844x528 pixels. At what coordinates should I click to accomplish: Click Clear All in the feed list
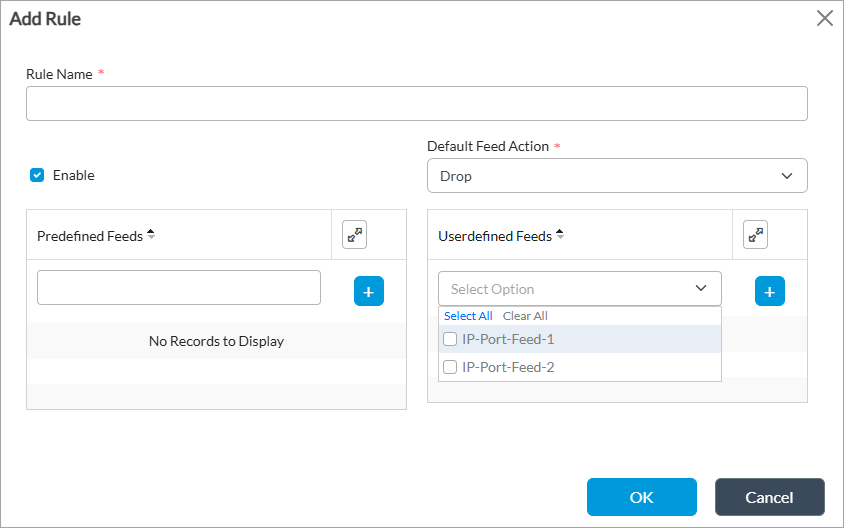[x=525, y=316]
